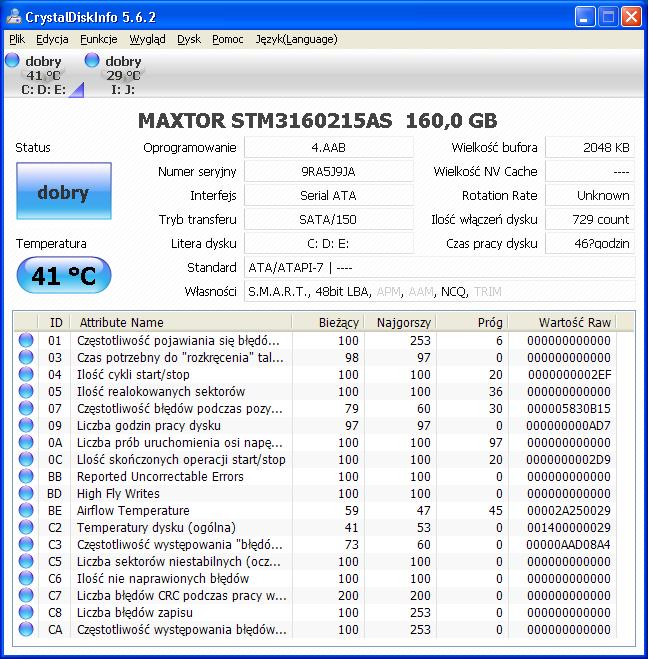Open the Wygląd menu
Image resolution: width=649 pixels, height=659 pixels.
coord(148,39)
